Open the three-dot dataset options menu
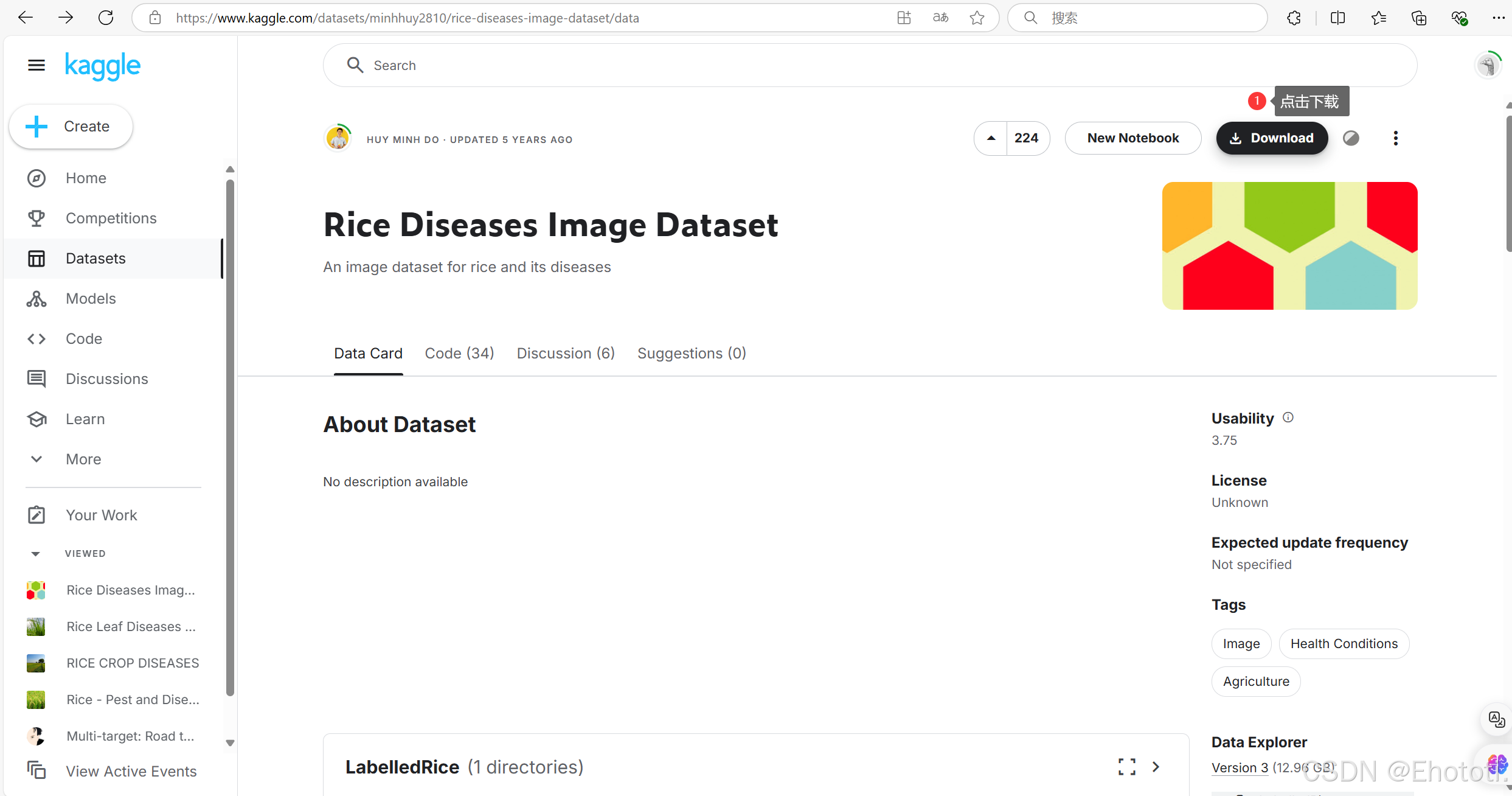The width and height of the screenshot is (1512, 796). click(1395, 138)
